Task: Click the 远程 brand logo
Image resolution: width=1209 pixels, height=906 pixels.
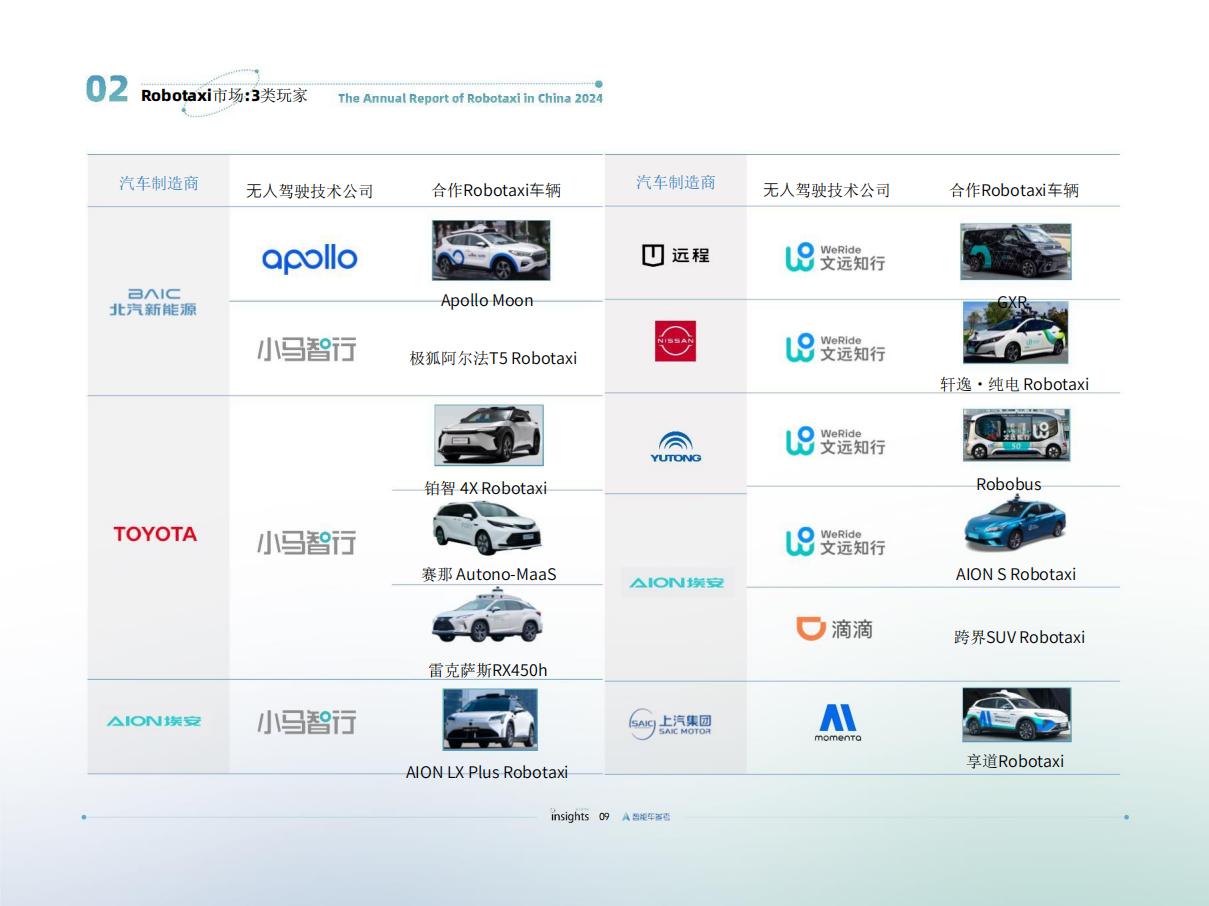Action: tap(675, 255)
